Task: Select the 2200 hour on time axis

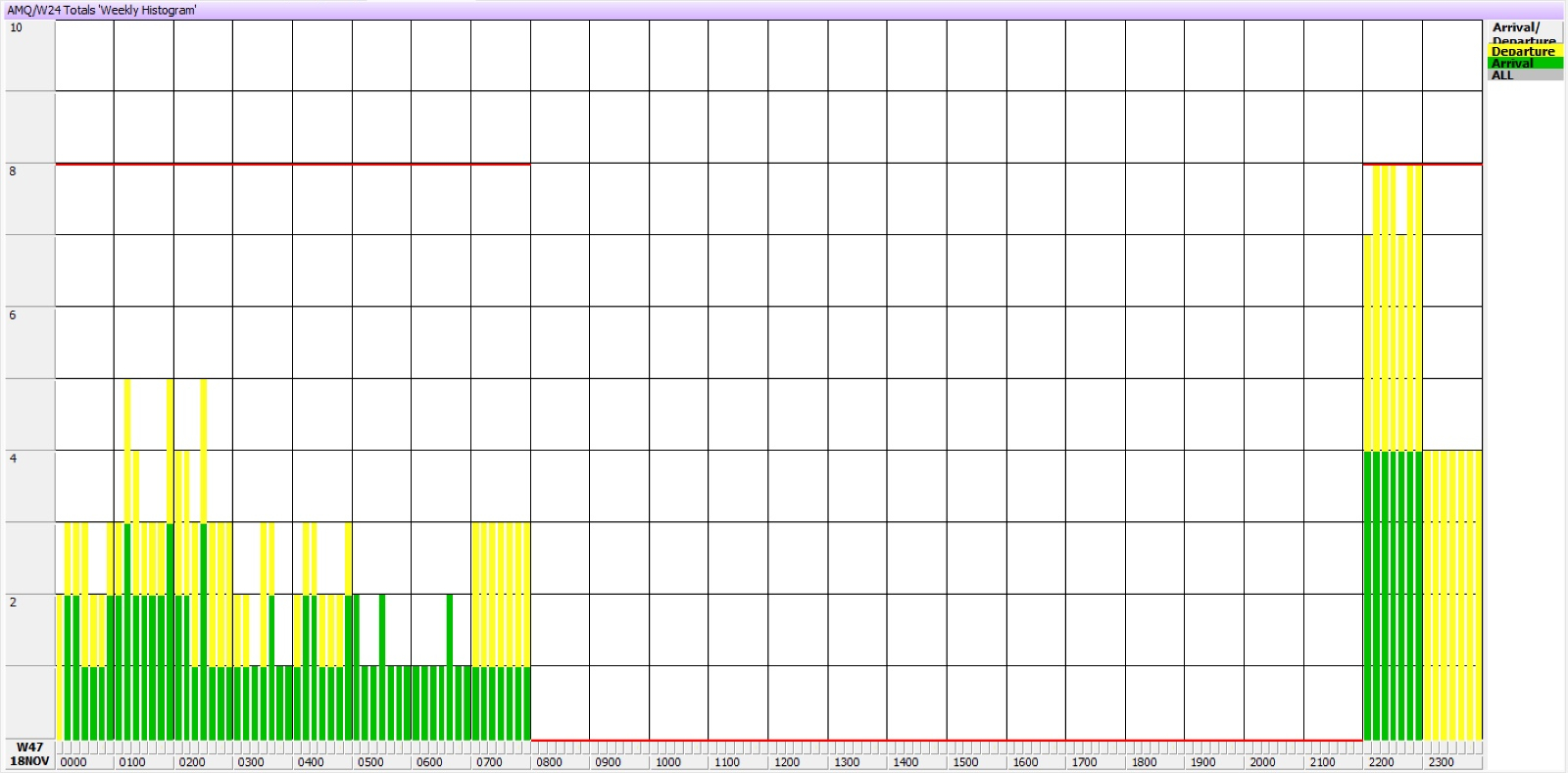Action: click(x=1382, y=762)
